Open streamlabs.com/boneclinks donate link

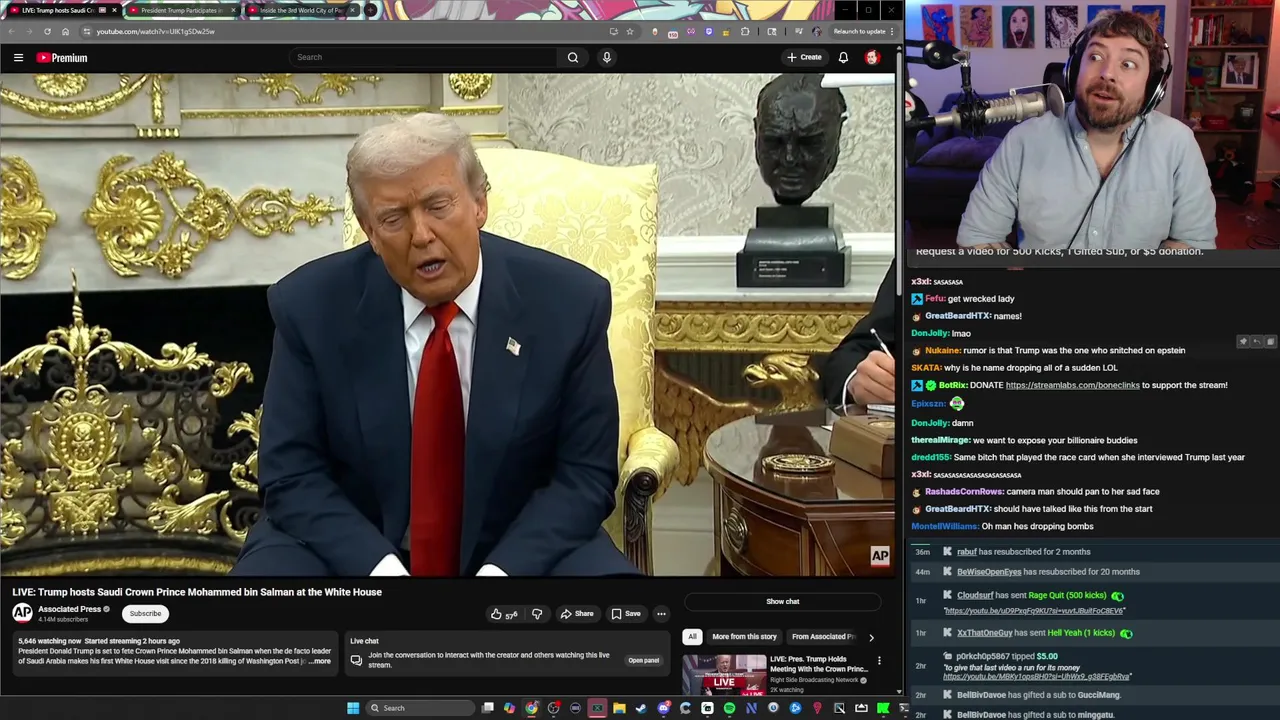(x=1072, y=385)
